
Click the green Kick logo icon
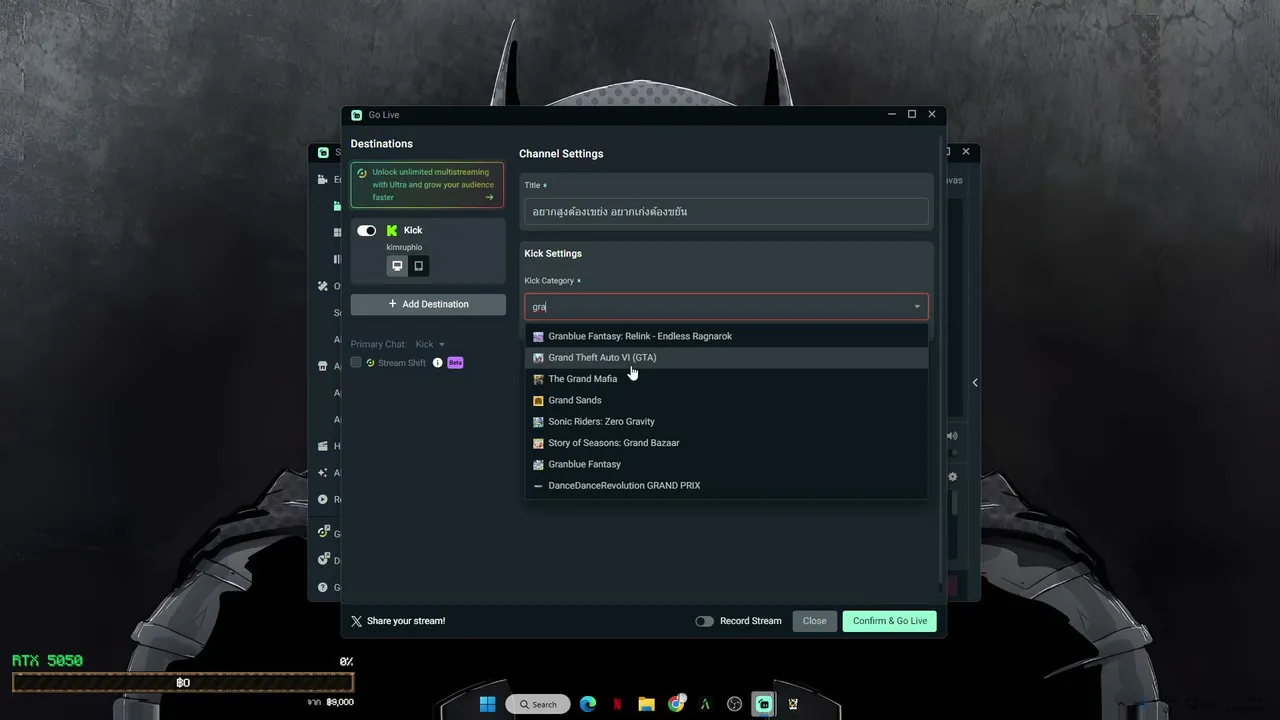click(x=392, y=231)
